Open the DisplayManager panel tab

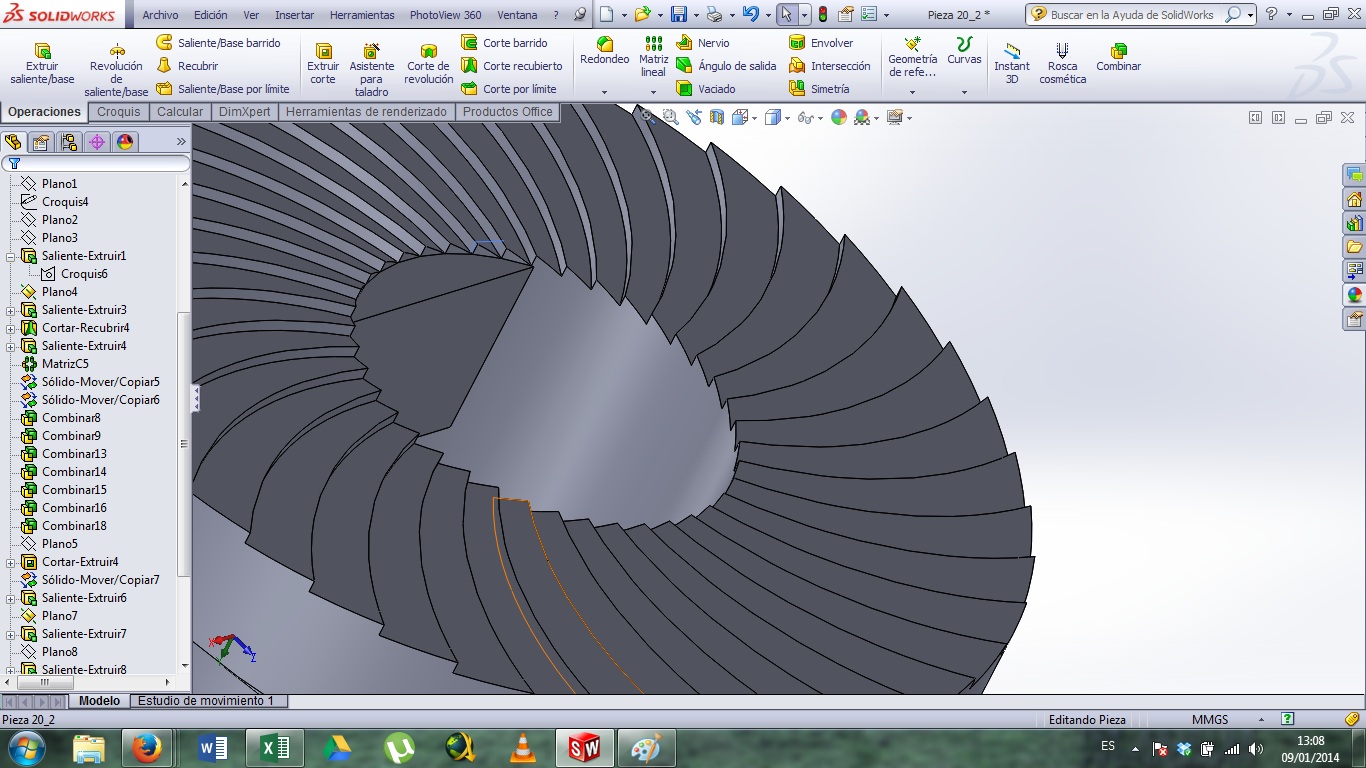pyautogui.click(x=125, y=142)
